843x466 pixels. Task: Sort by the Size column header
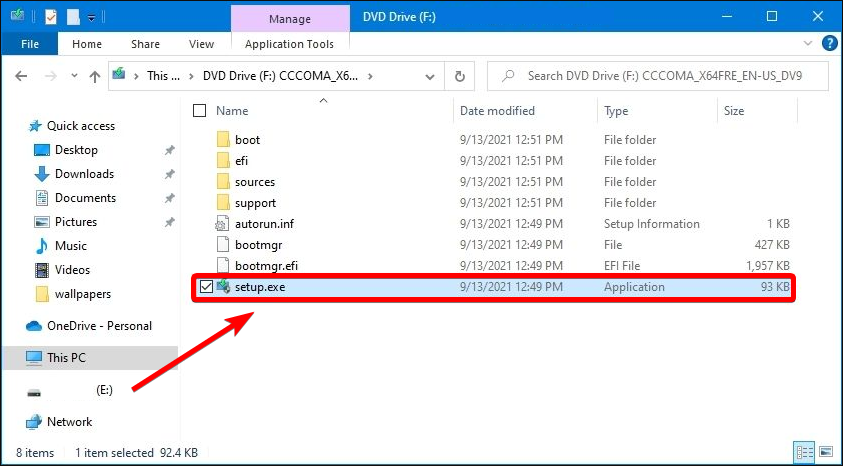pos(734,111)
